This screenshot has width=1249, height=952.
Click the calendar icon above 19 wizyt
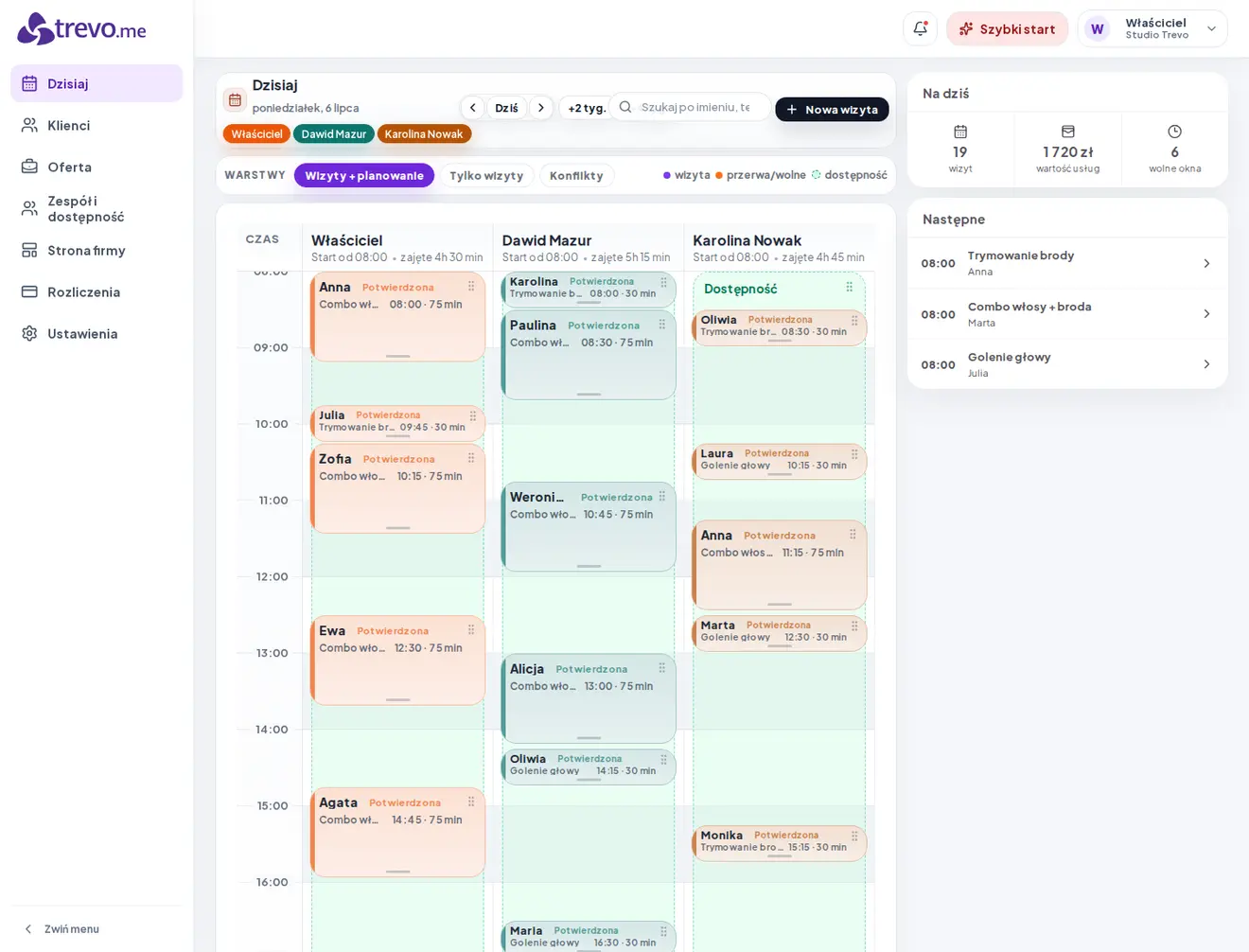[x=960, y=132]
